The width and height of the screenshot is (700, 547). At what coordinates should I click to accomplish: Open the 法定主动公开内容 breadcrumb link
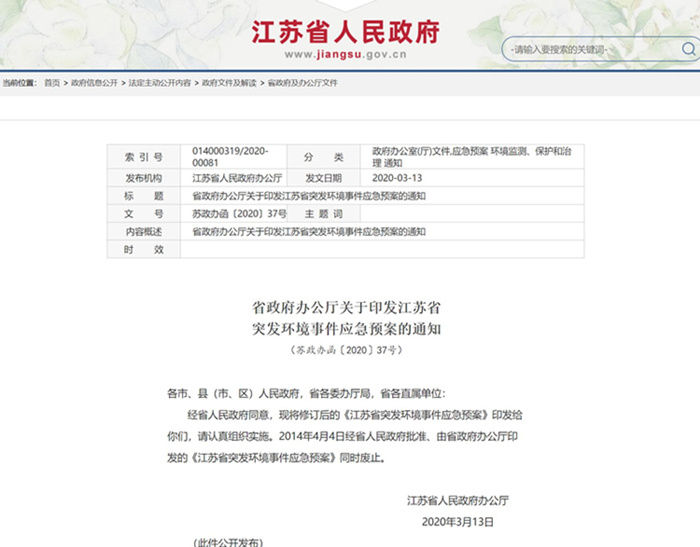coord(159,83)
